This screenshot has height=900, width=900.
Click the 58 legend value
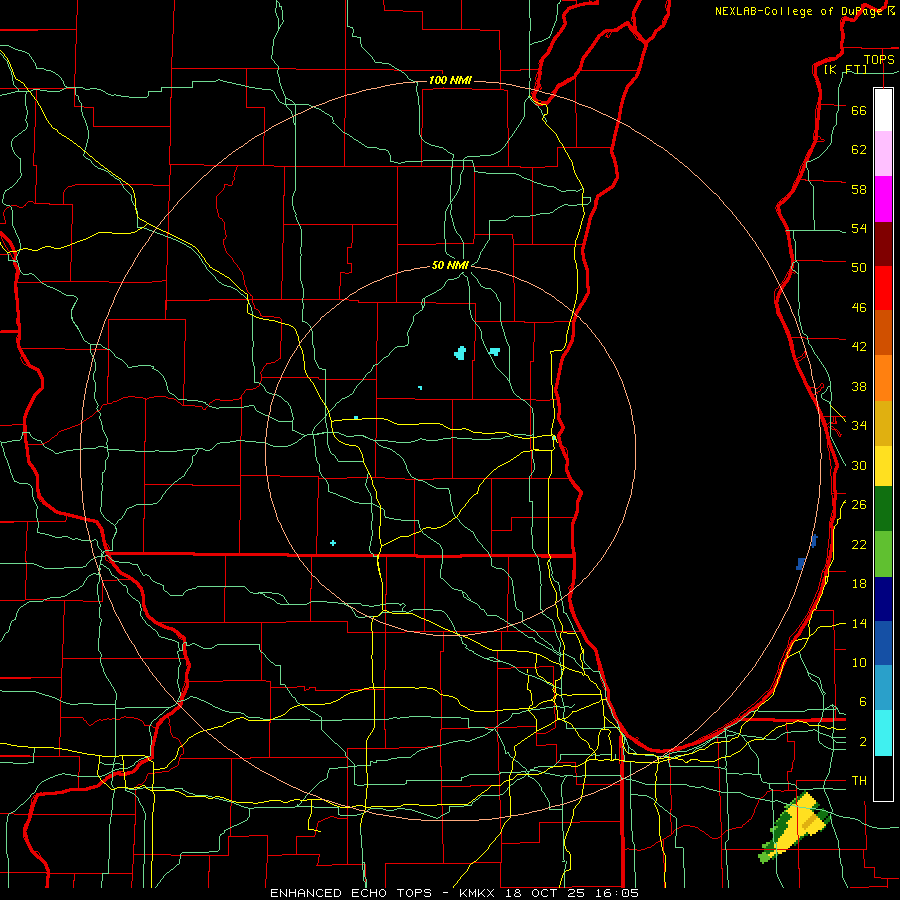coord(859,189)
